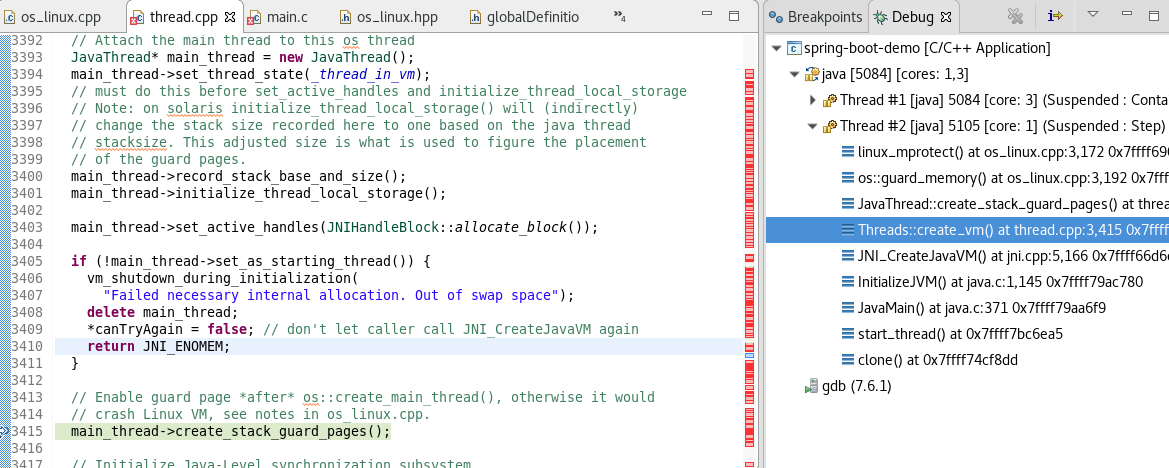The width and height of the screenshot is (1169, 468).
Task: Collapse the java [5084] process node
Action: click(795, 74)
